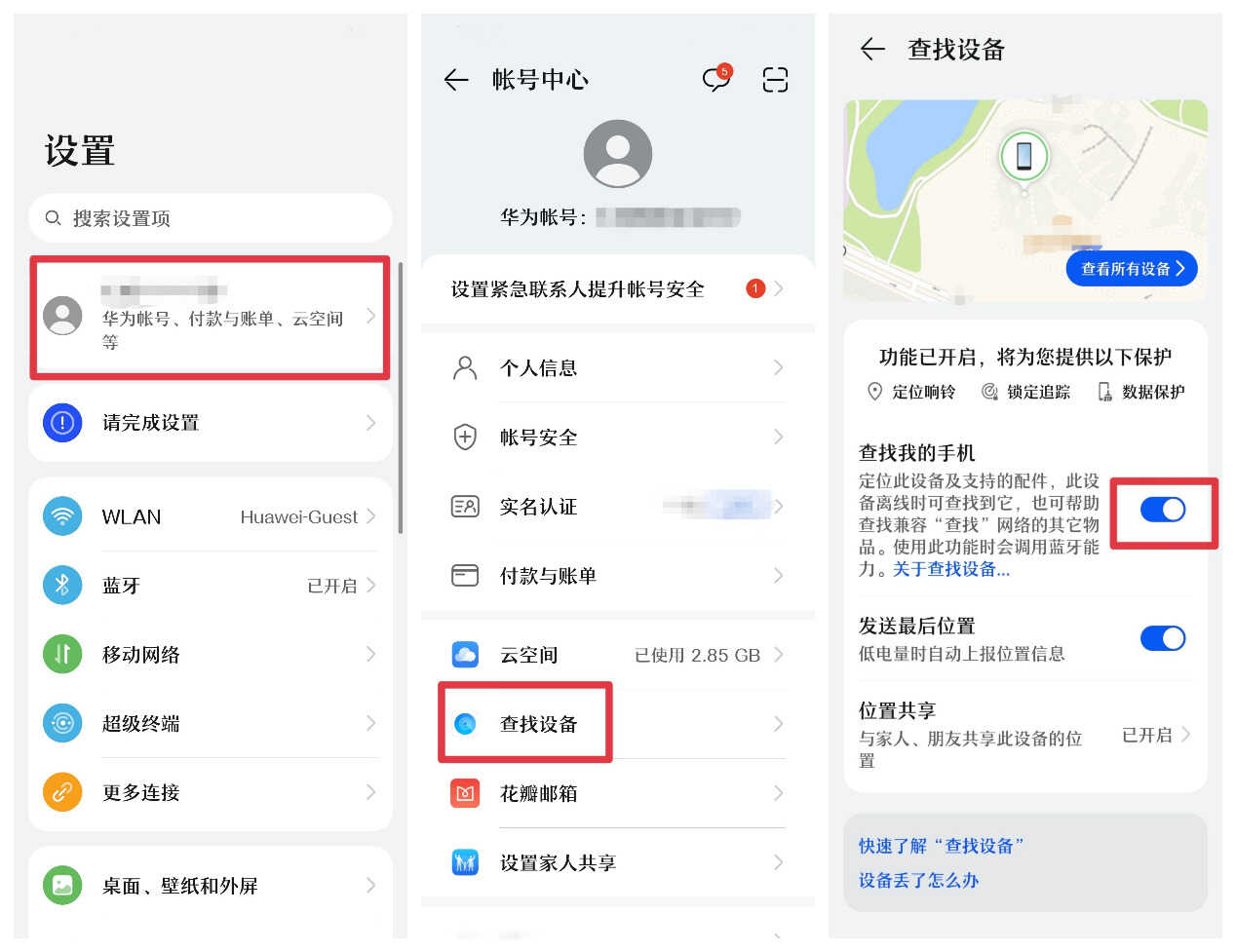Go back from 帐号中心 with the arrow
1236x952 pixels.
[x=456, y=80]
